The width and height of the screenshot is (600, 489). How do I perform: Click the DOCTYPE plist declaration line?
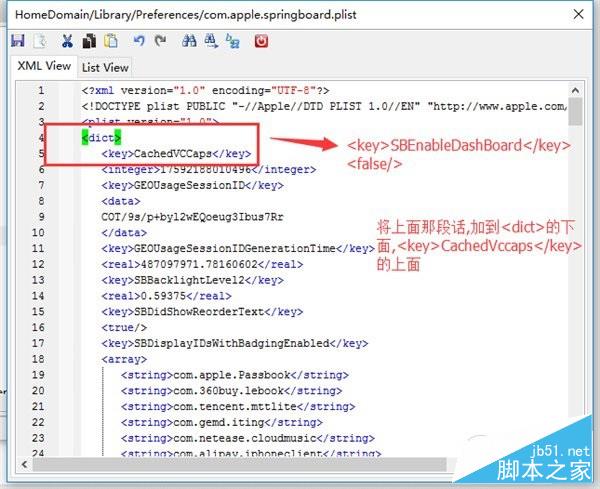[324, 106]
